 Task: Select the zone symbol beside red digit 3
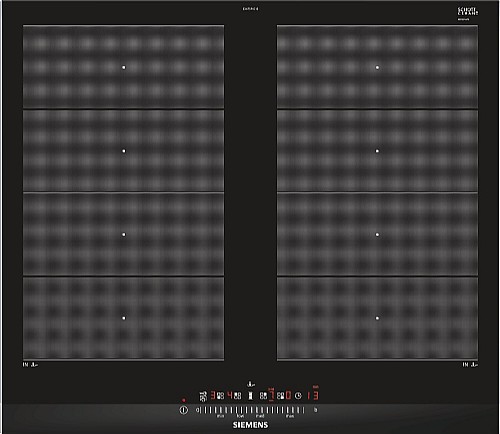[x=220, y=396]
